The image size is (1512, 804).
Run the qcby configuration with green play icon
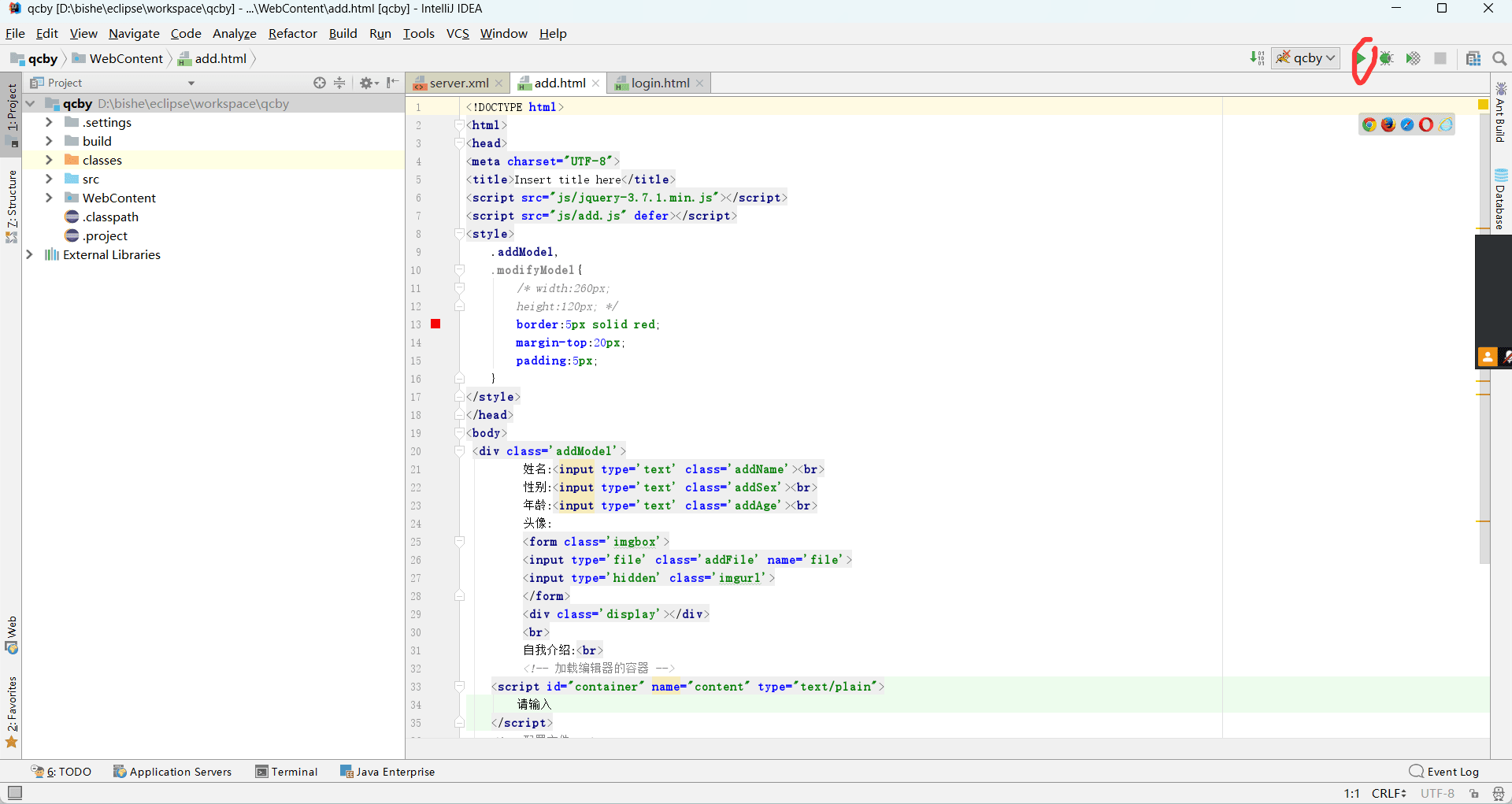(1361, 58)
